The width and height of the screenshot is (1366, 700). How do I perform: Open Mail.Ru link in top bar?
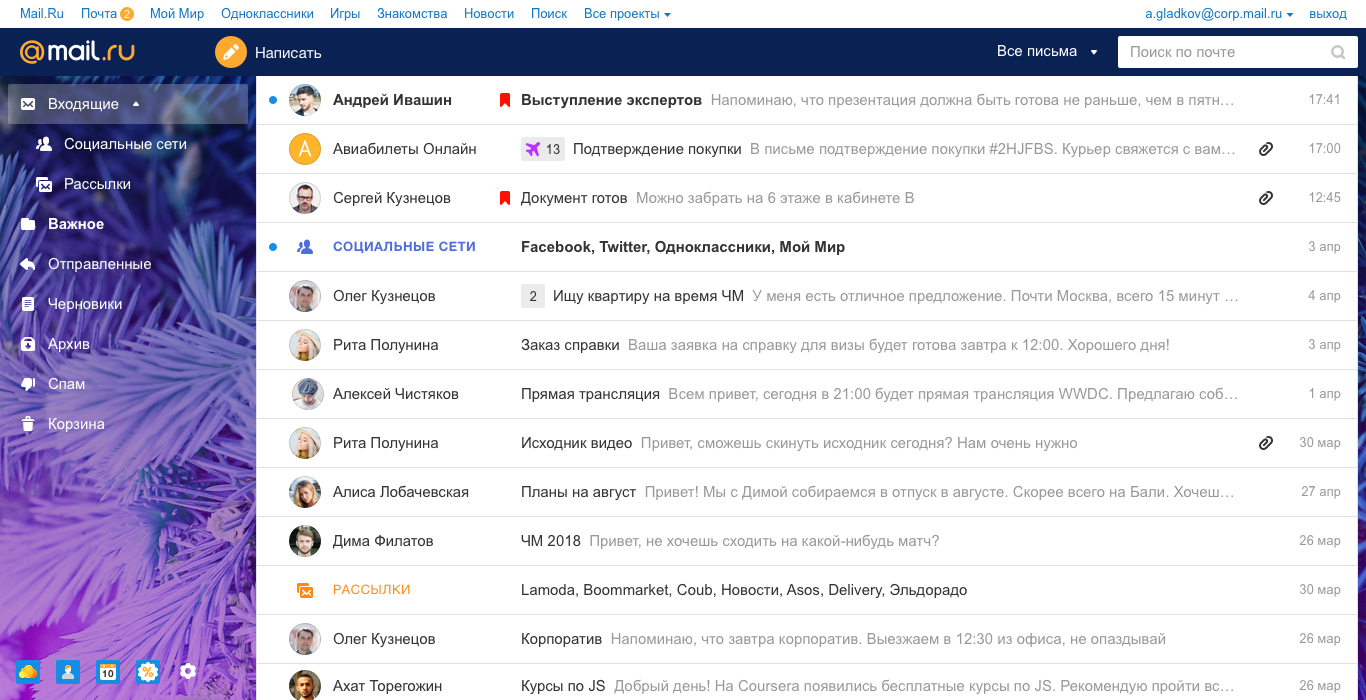pyautogui.click(x=43, y=14)
